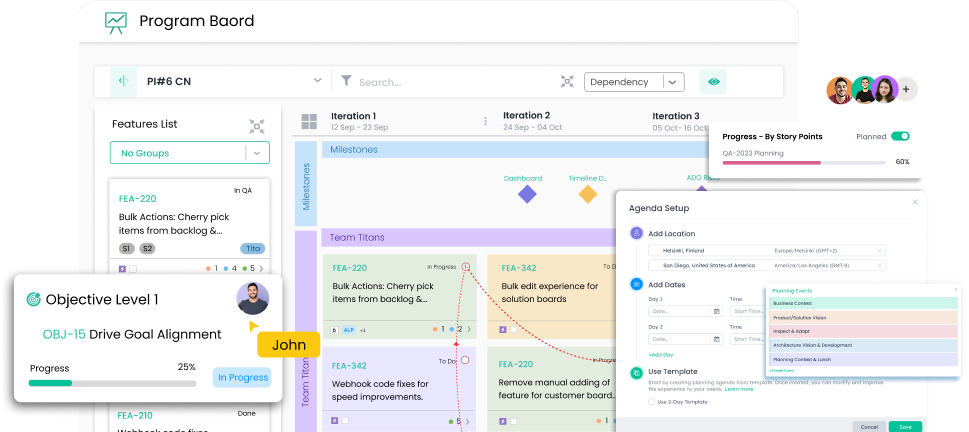969x432 pixels.
Task: Open the Learn more link
Action: (739, 389)
